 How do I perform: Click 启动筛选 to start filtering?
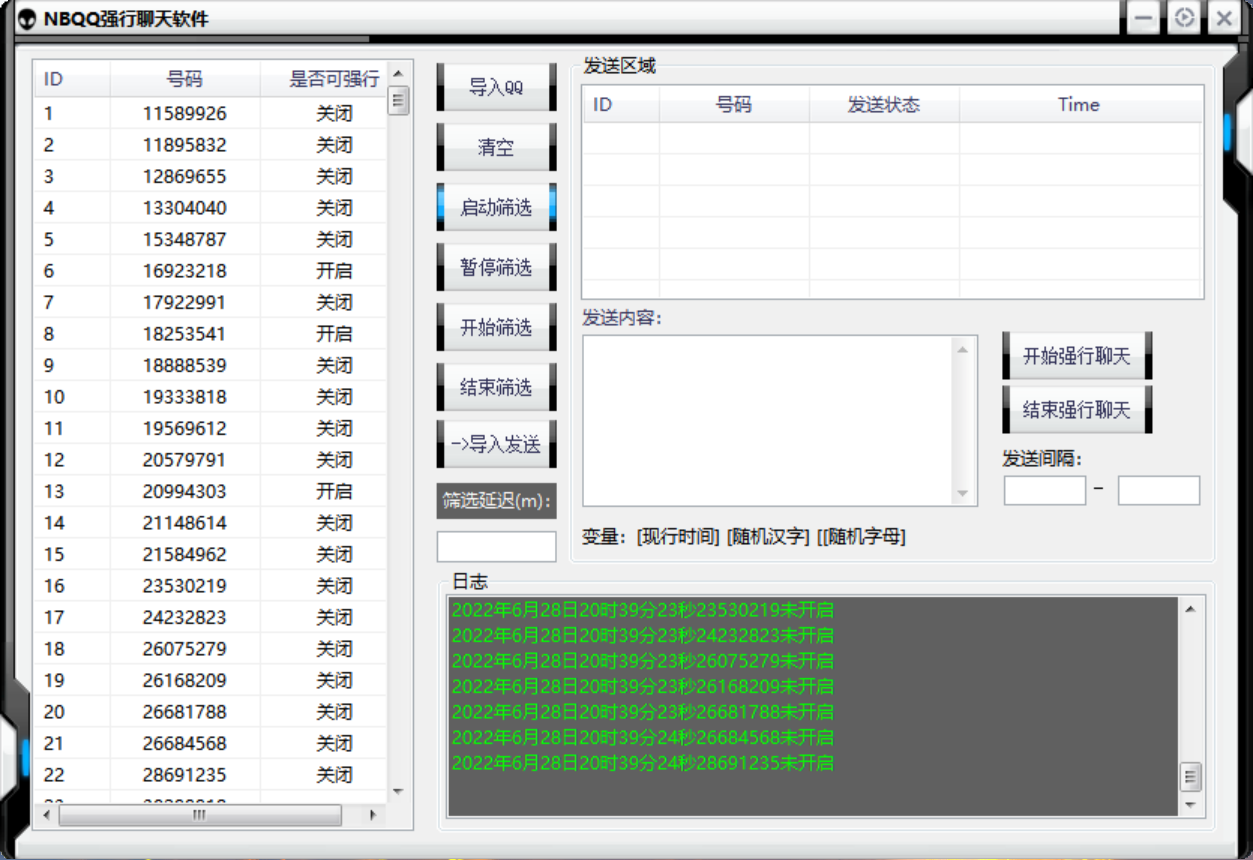click(x=496, y=208)
